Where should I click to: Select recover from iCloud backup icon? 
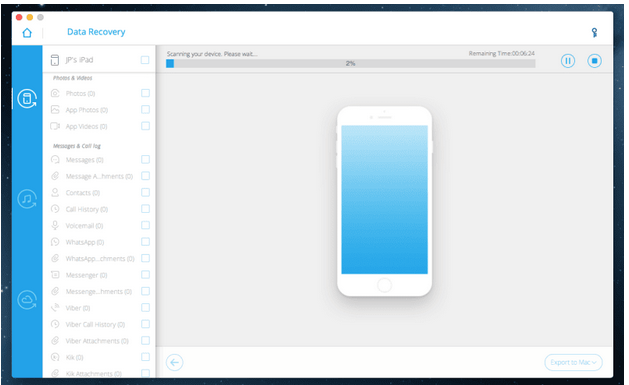pyautogui.click(x=27, y=300)
